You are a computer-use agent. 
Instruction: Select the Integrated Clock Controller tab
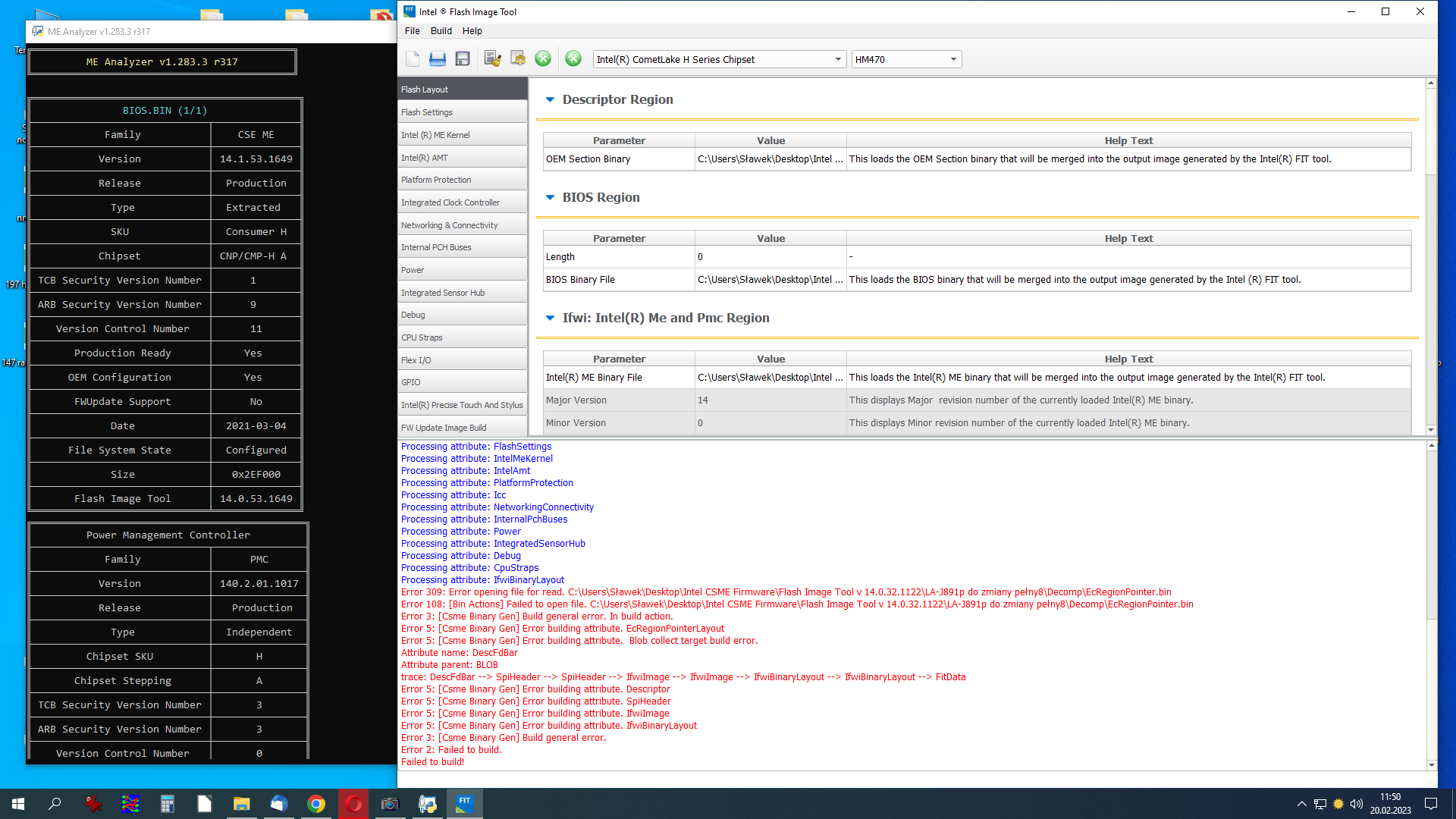[463, 202]
